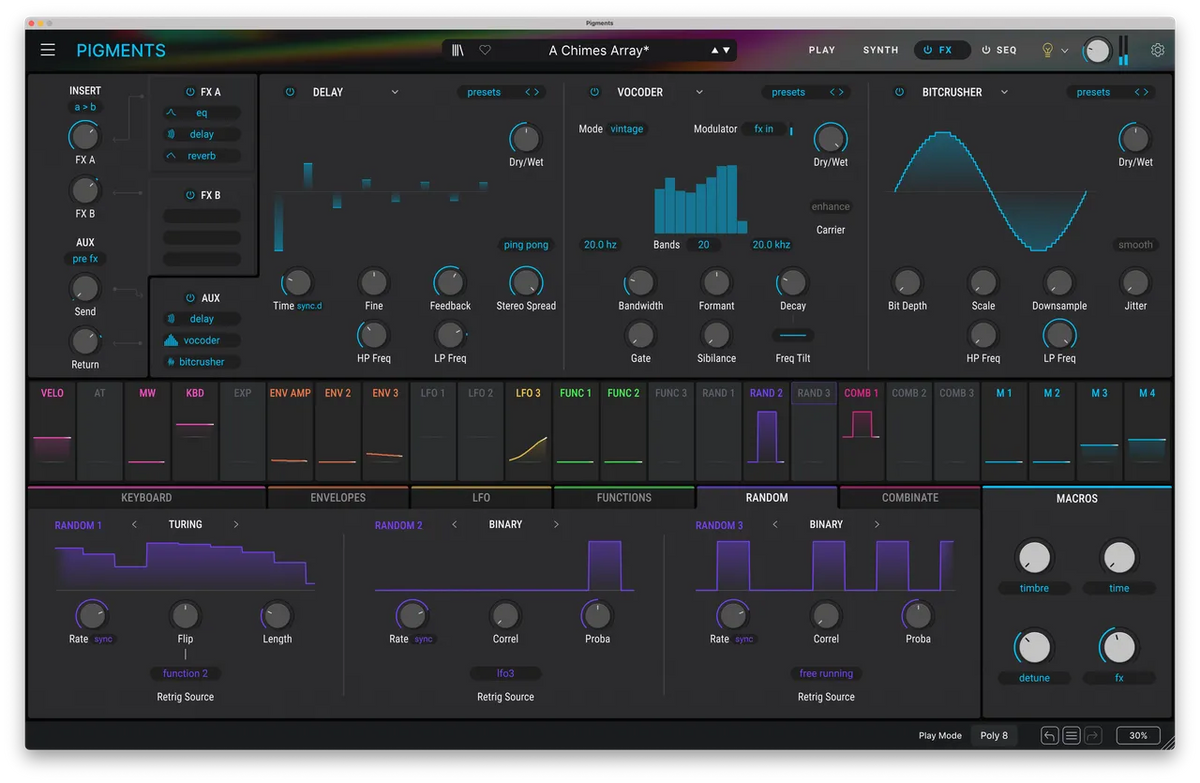The image size is (1200, 783).
Task: Open the preset library browser icon
Action: coord(458,50)
